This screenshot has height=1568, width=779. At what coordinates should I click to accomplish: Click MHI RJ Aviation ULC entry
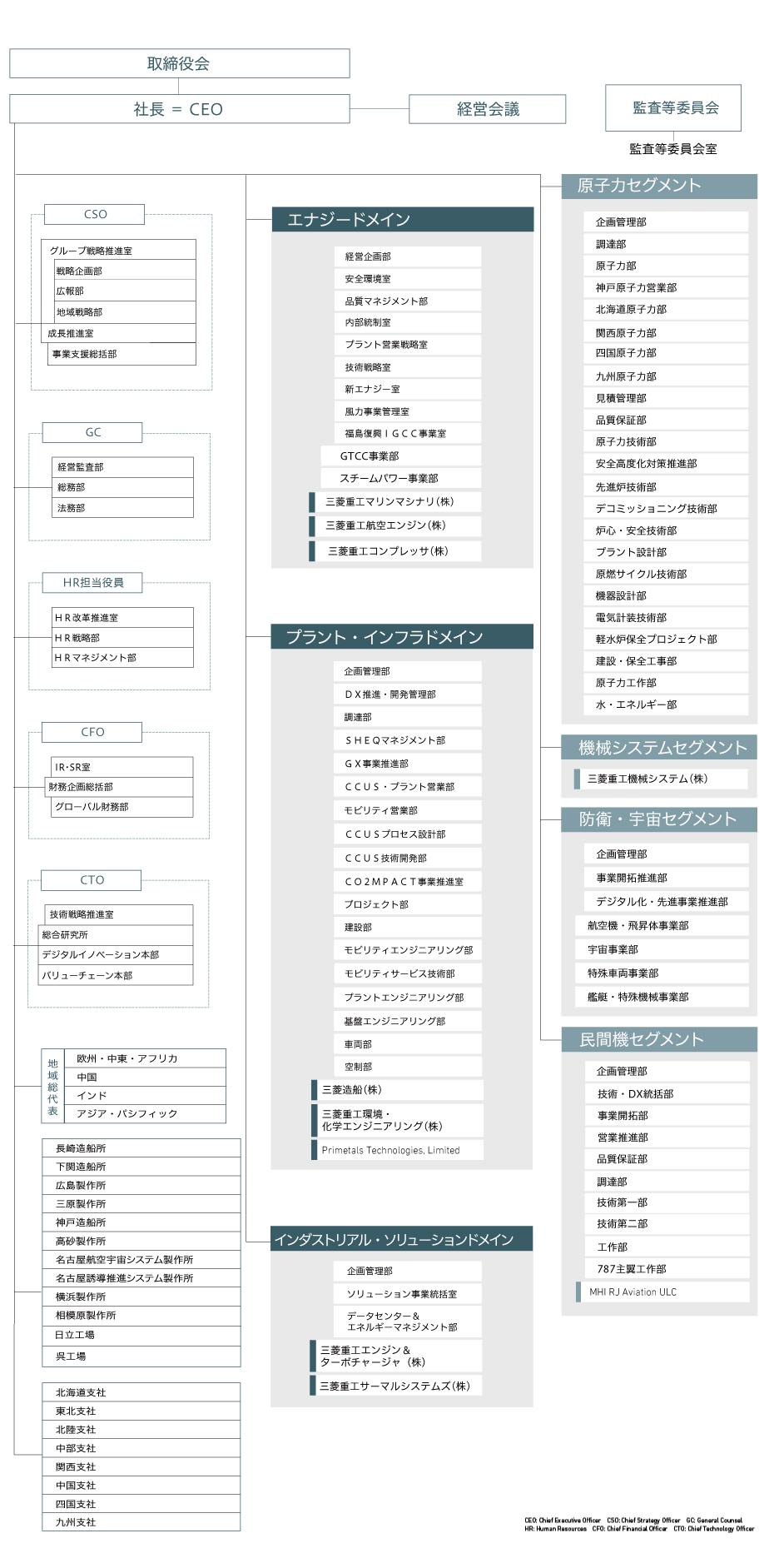(662, 1292)
